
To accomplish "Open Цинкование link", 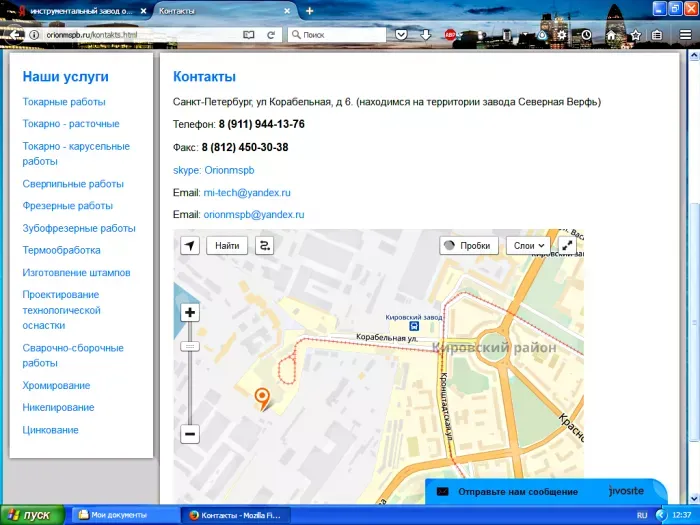I will (x=50, y=430).
